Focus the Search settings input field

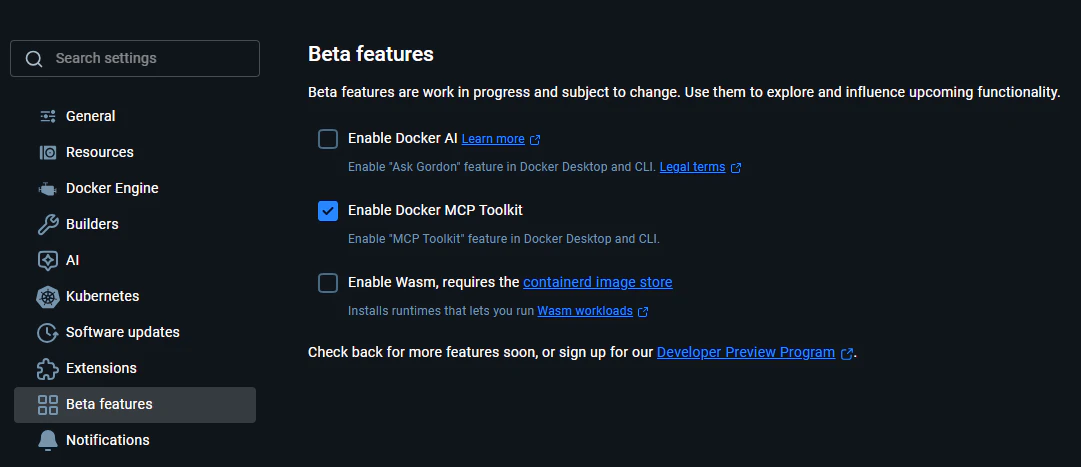coord(150,58)
